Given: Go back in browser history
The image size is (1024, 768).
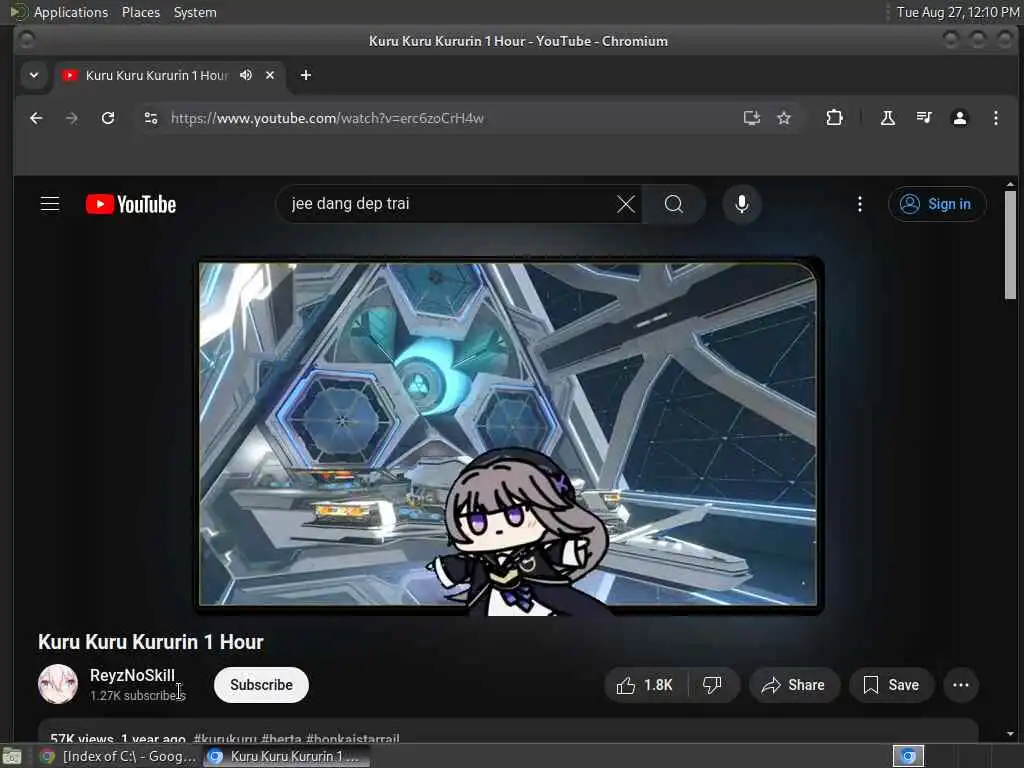Looking at the screenshot, I should pyautogui.click(x=36, y=118).
